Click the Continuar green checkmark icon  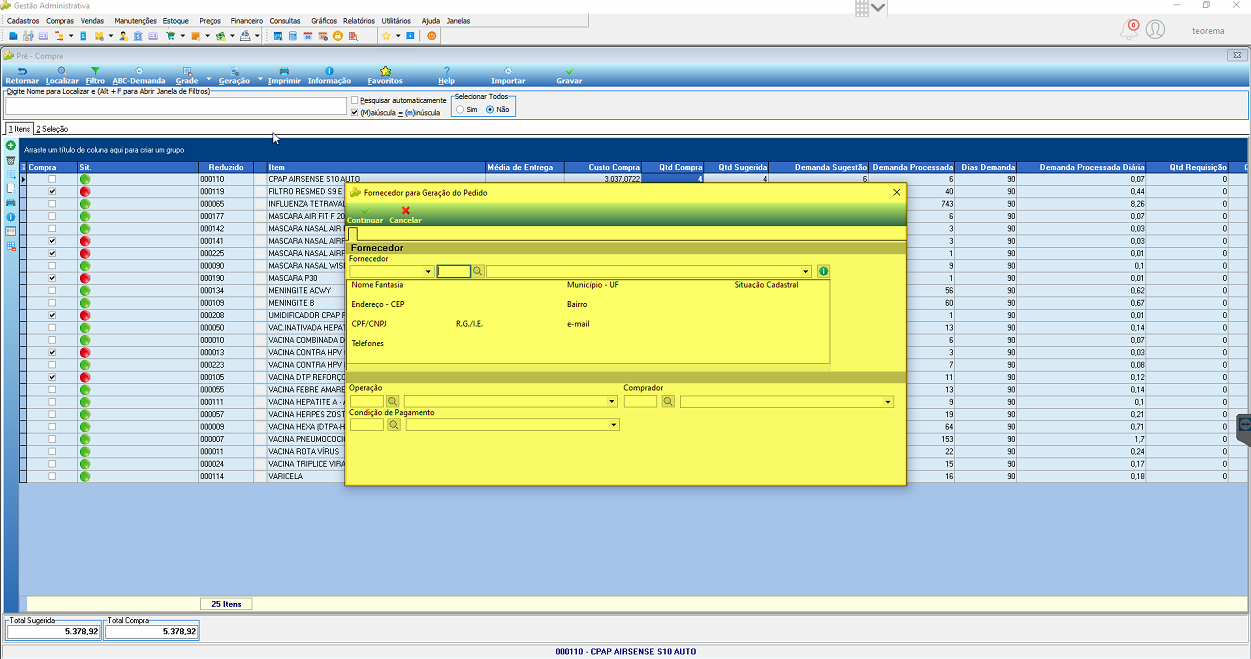coord(365,211)
